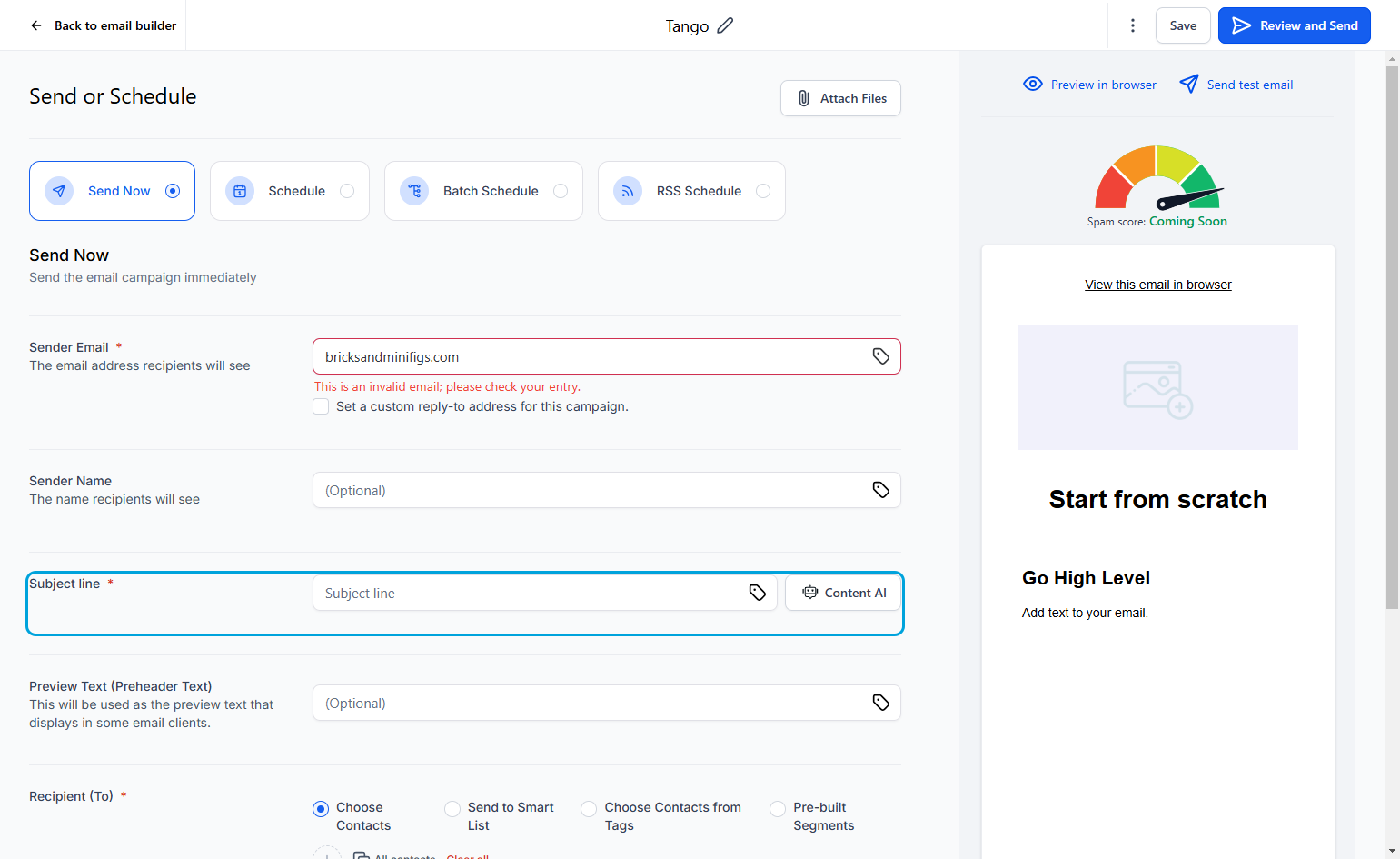Click the tag icon in Preview Text field
This screenshot has width=1400, height=859.
(880, 703)
